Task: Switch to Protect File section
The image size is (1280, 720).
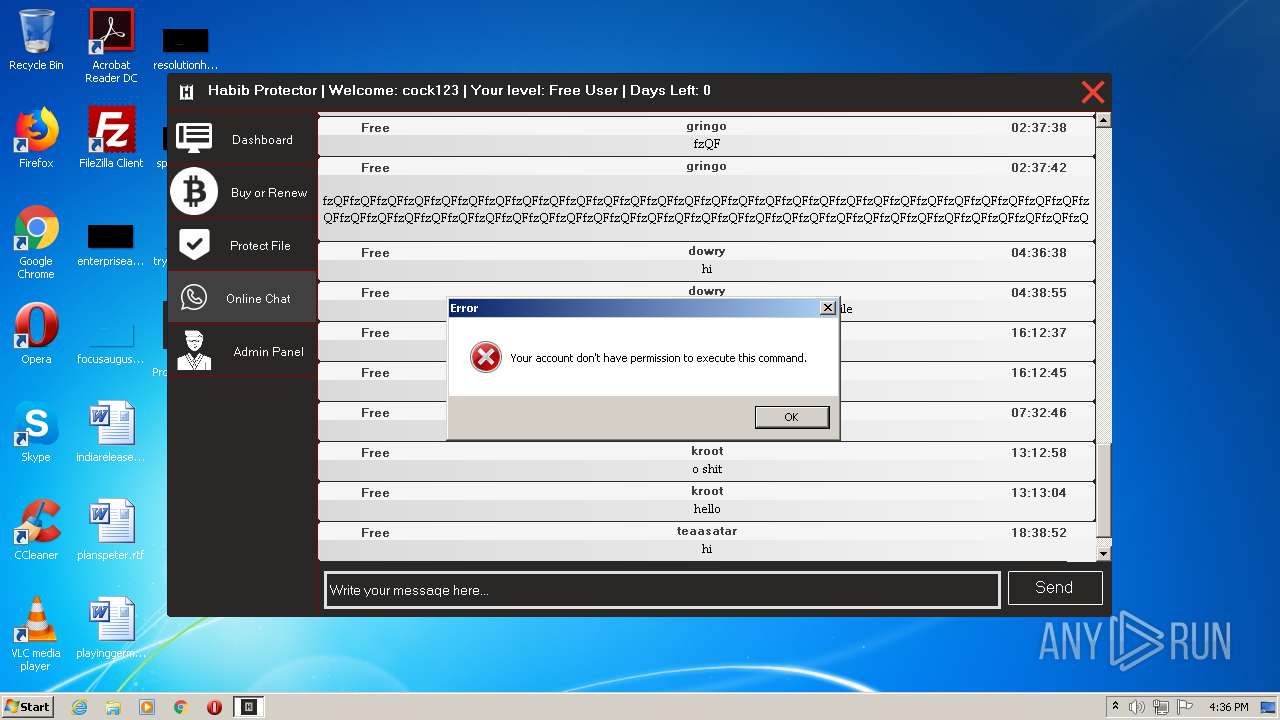Action: pos(260,246)
